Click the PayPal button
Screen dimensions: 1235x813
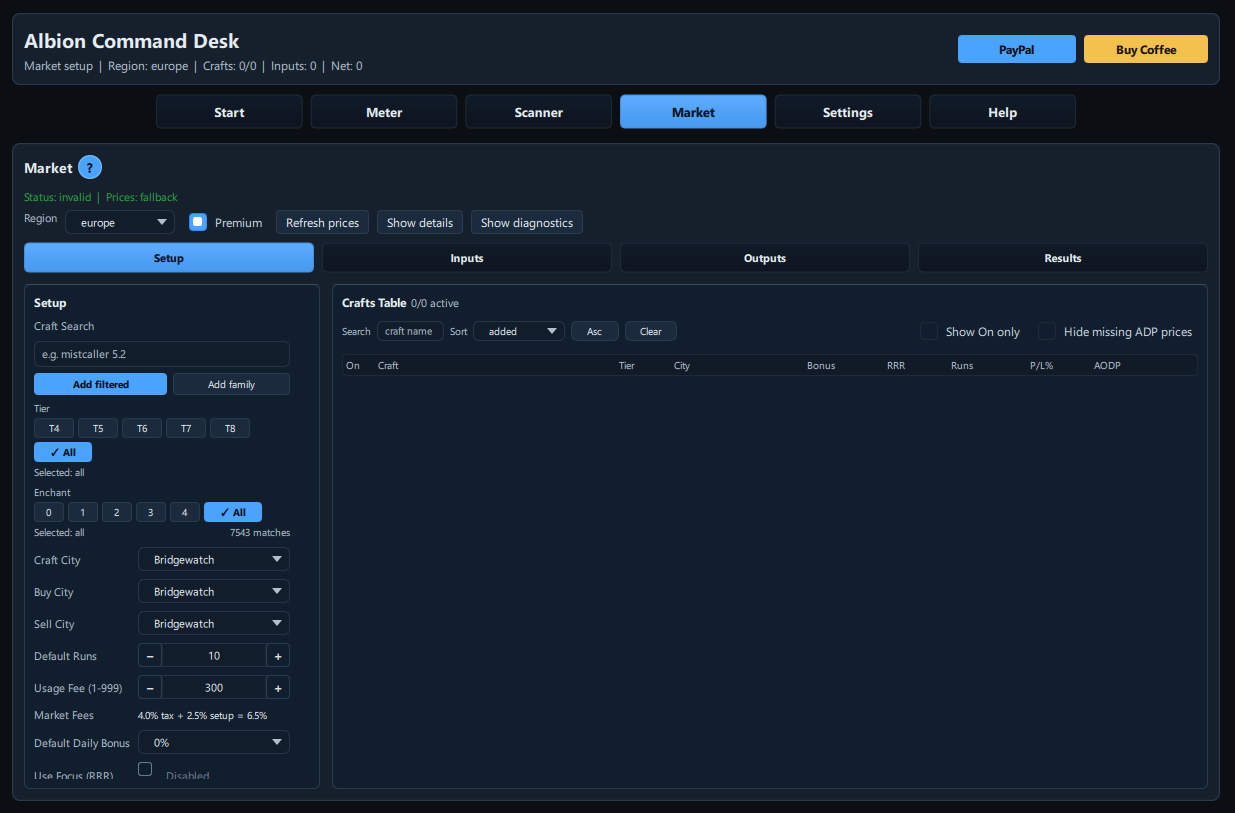[x=1016, y=48]
